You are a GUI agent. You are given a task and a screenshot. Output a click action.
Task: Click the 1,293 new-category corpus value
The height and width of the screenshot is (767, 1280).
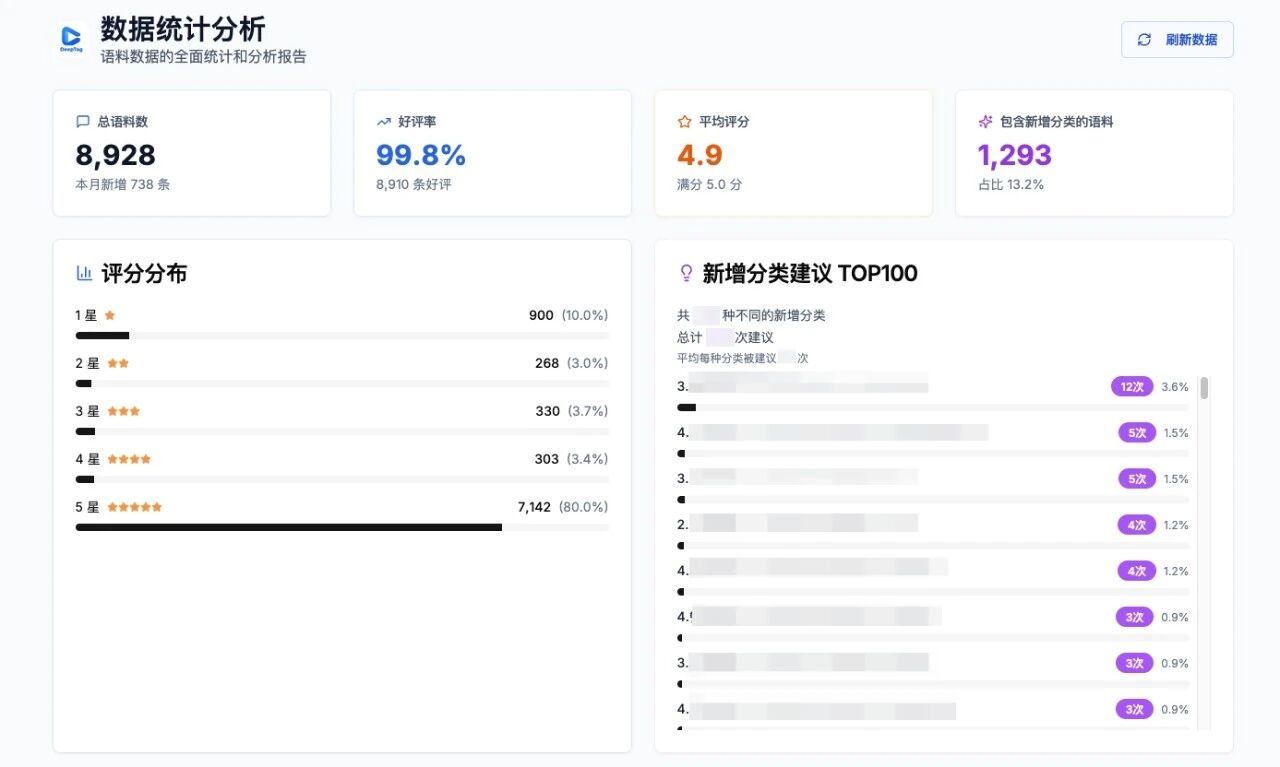coord(1014,155)
